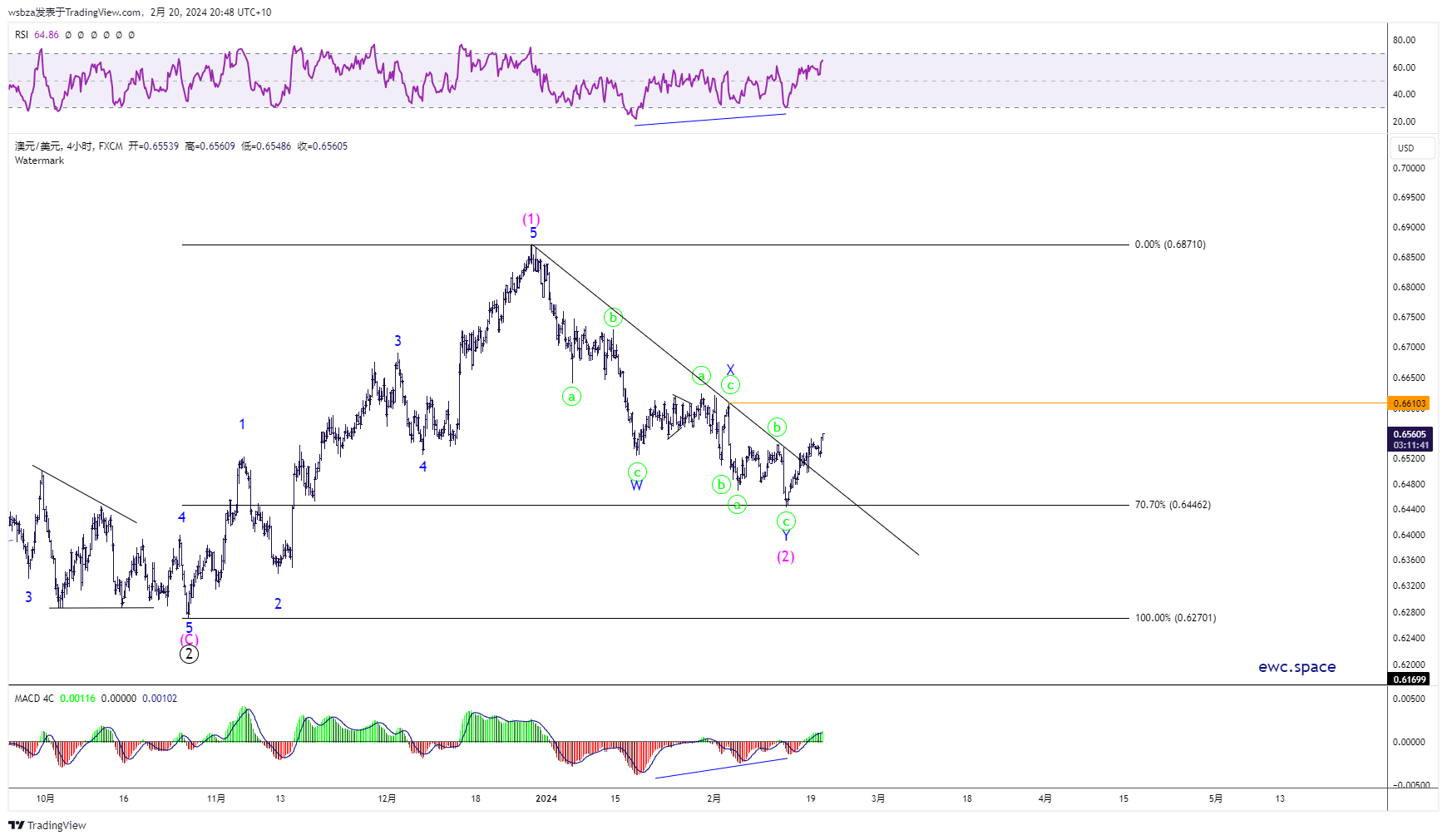Click the 0.00% (0.68710) Fibonacci label
Viewport: 1447px width, 840px height.
[1170, 245]
